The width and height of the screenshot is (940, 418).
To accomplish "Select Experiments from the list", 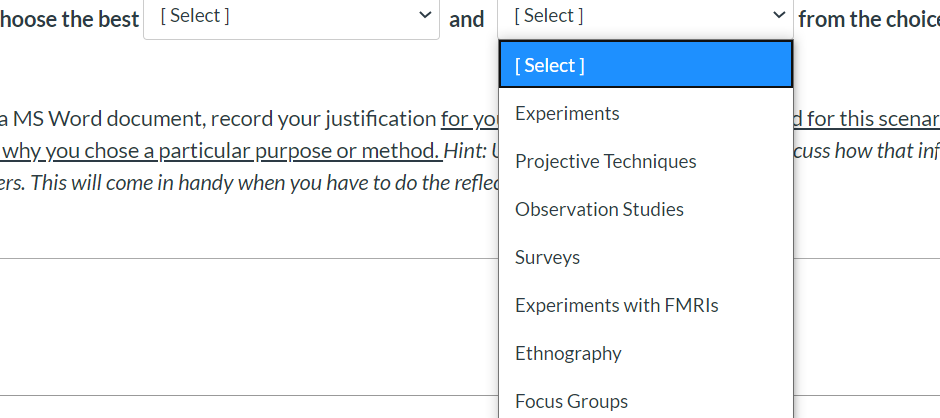I will pyautogui.click(x=567, y=113).
